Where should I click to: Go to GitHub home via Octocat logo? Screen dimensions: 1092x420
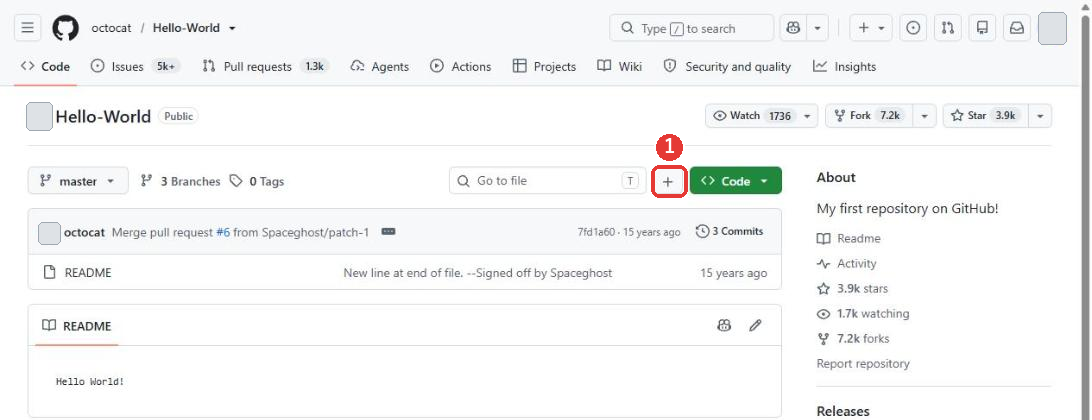[65, 29]
